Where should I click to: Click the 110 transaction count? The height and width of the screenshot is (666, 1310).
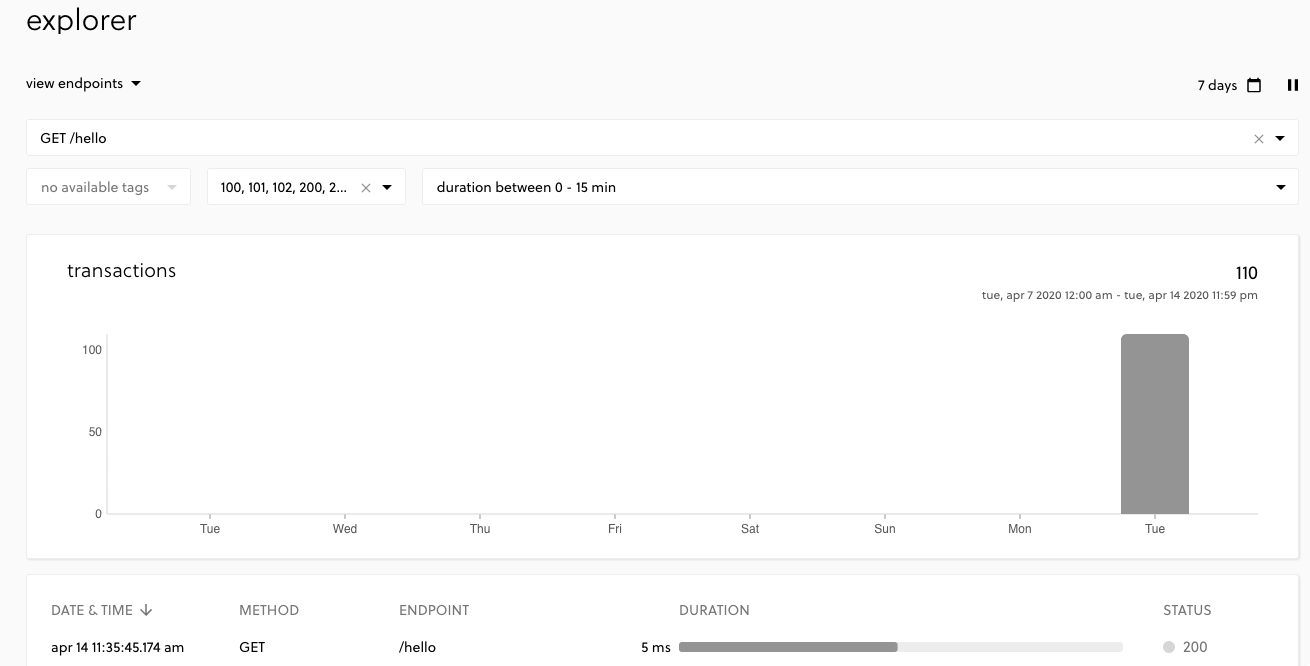[1247, 273]
